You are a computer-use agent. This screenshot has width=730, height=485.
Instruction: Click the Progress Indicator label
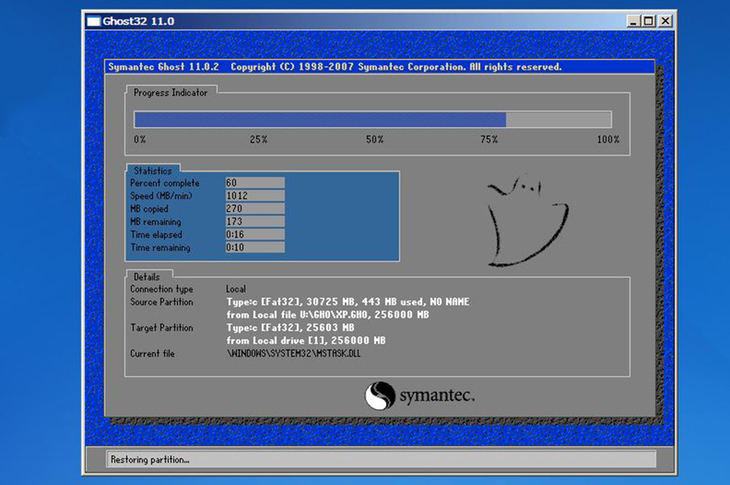(170, 93)
